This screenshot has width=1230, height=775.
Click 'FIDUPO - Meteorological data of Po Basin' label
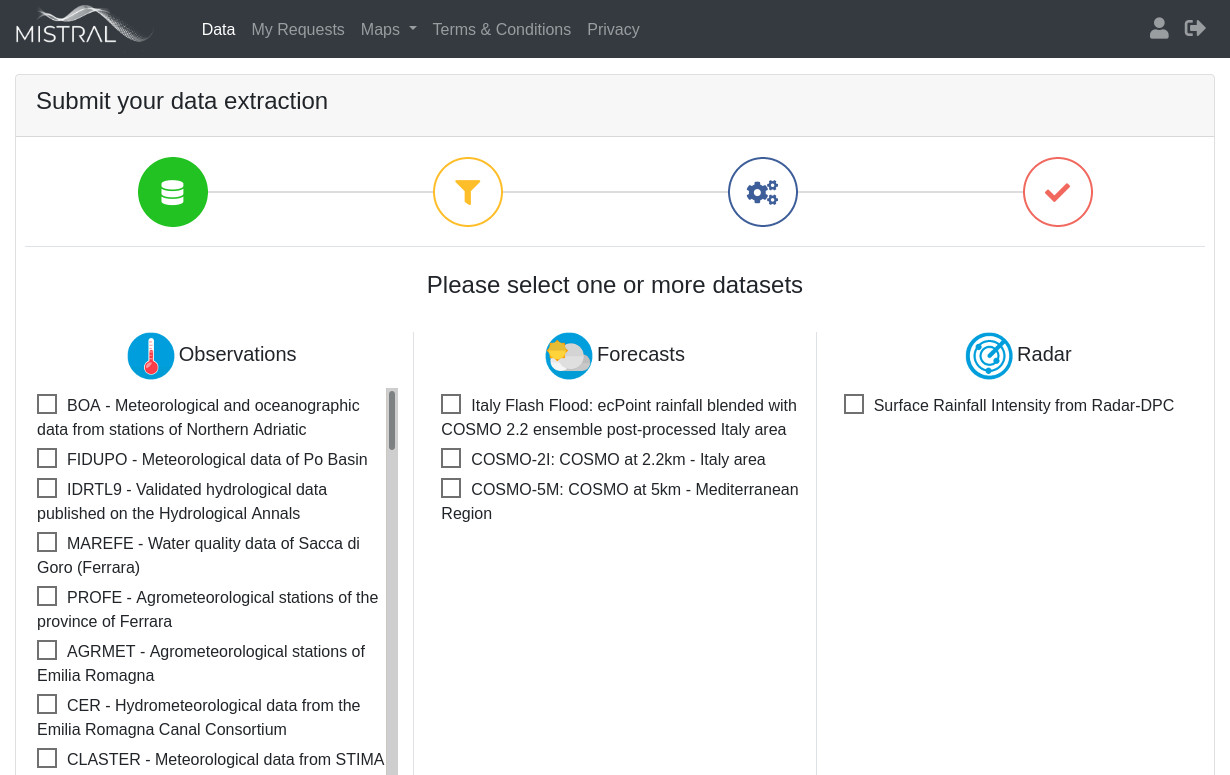point(217,460)
